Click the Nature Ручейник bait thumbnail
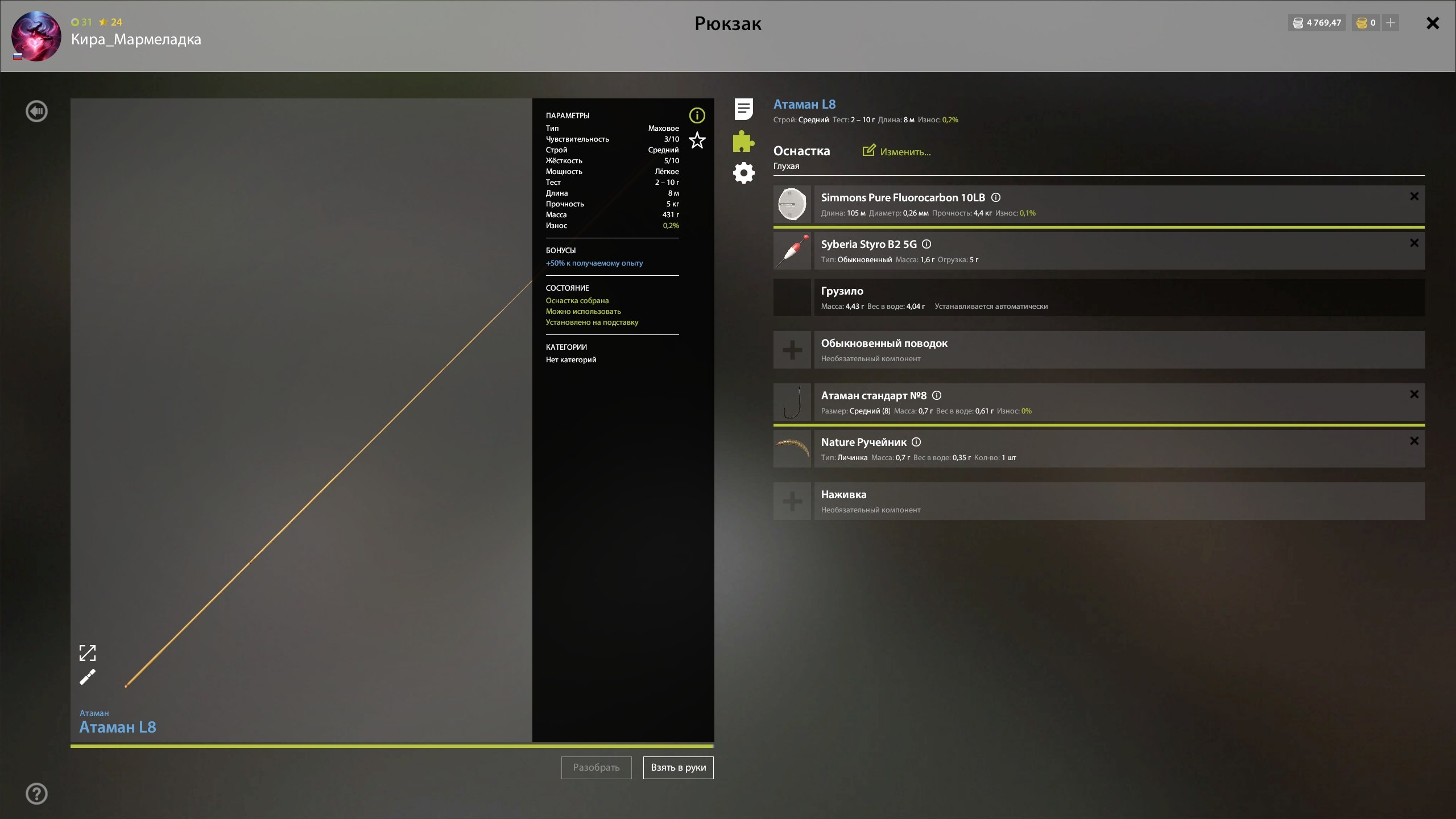 click(x=792, y=449)
